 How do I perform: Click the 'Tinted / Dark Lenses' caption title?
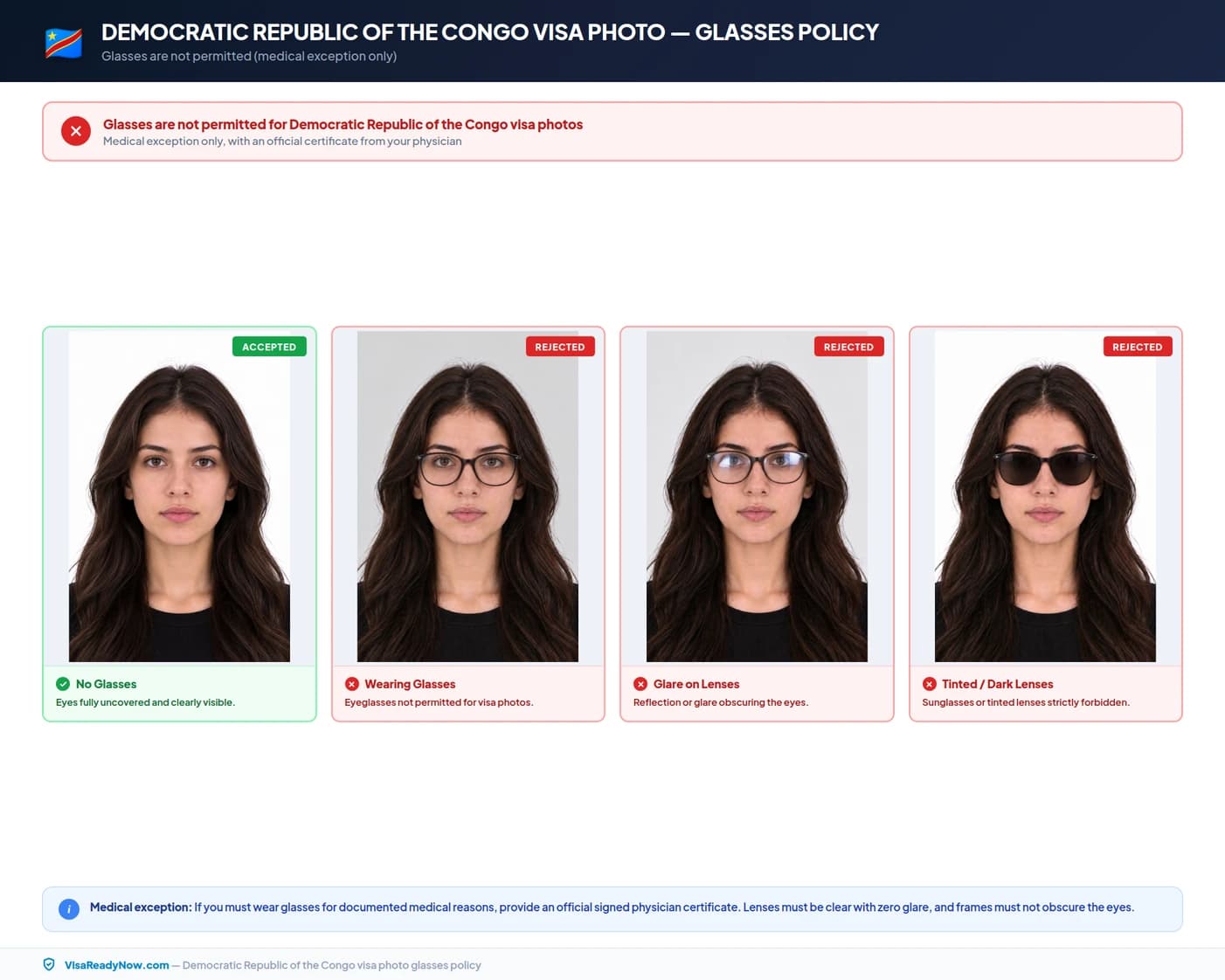click(x=998, y=684)
